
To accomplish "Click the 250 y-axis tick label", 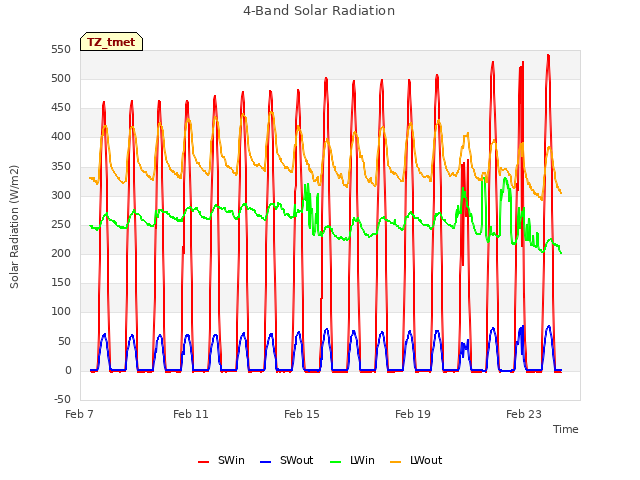I will (61, 225).
